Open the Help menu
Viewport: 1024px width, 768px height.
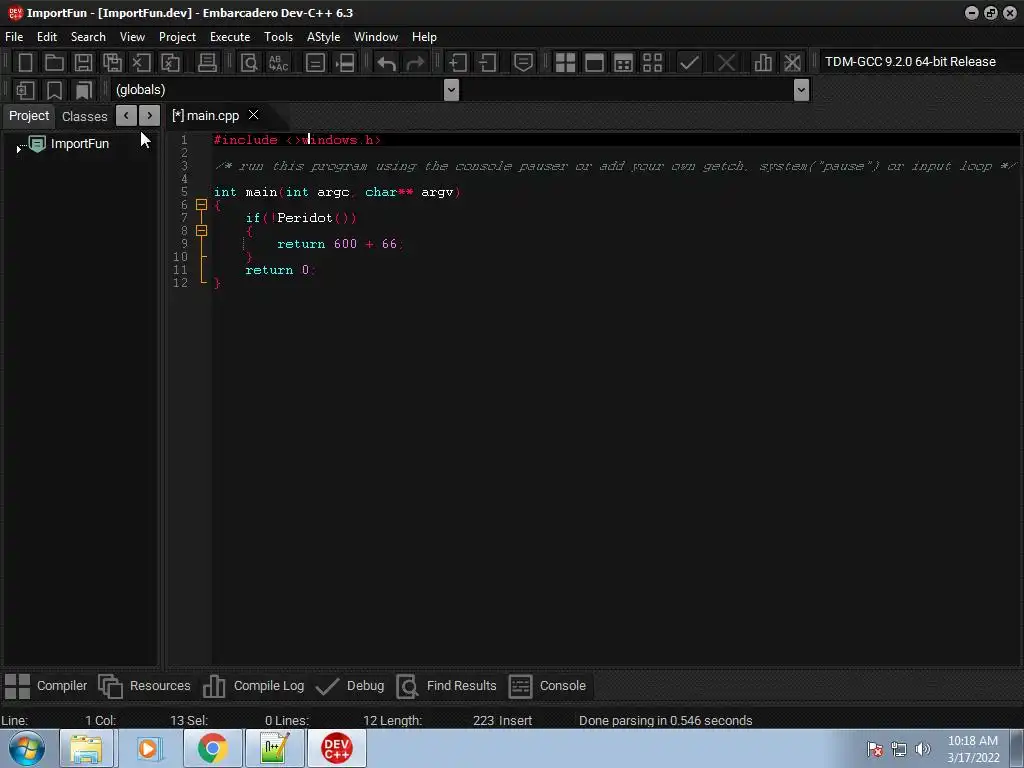tap(424, 37)
